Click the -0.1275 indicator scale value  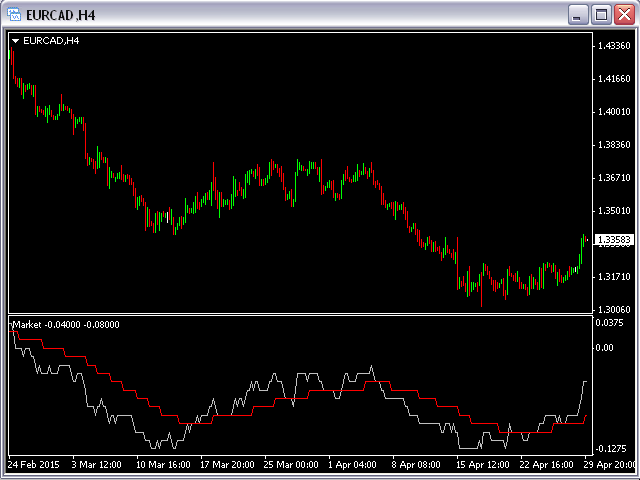coord(608,448)
